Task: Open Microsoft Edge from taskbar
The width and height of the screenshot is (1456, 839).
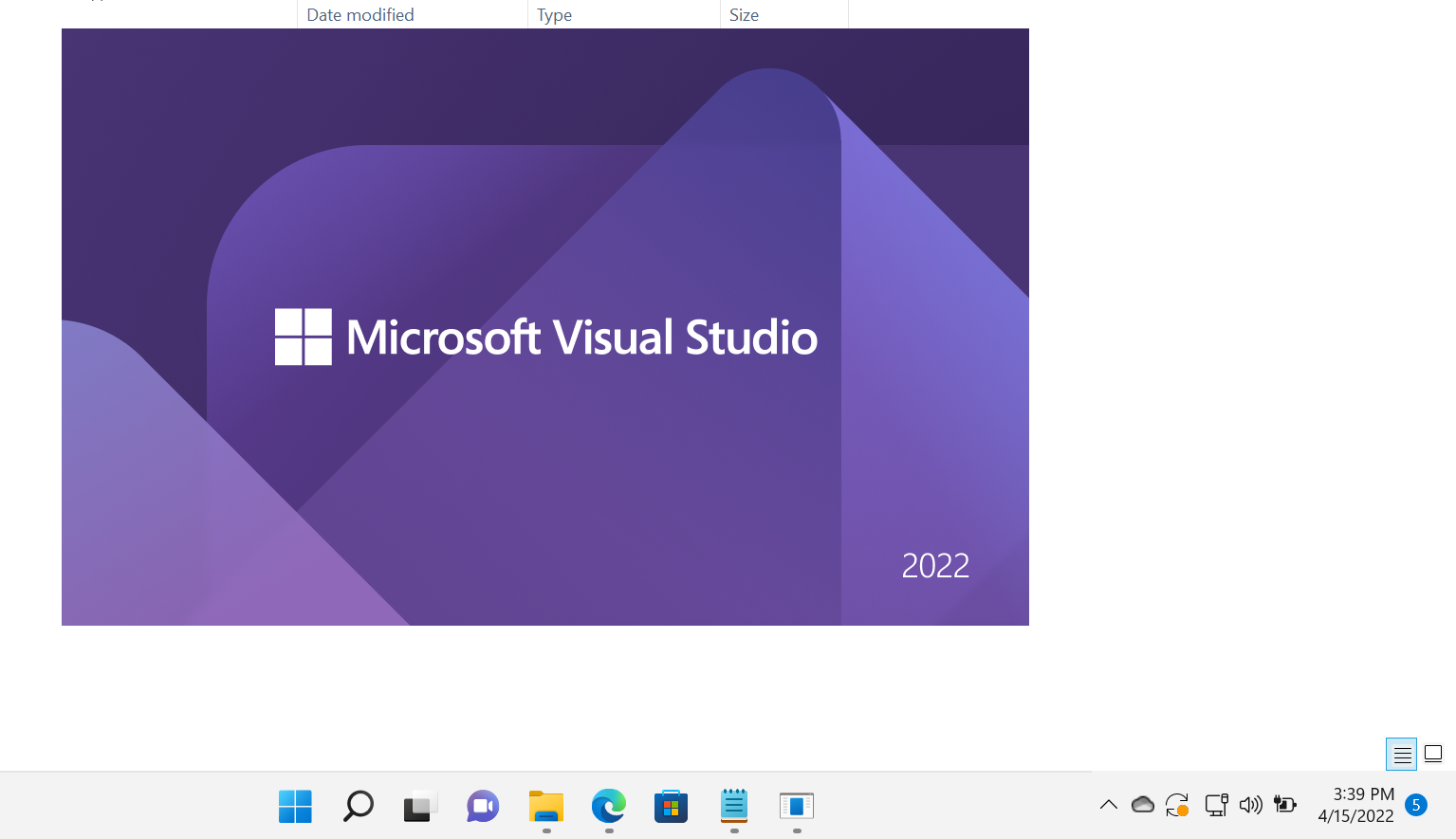Action: (x=608, y=807)
